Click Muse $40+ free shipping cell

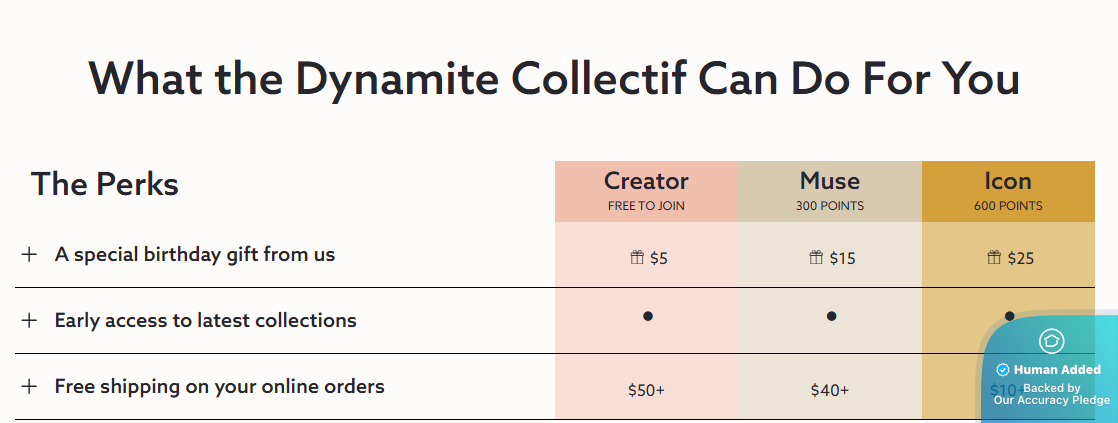[x=830, y=389]
